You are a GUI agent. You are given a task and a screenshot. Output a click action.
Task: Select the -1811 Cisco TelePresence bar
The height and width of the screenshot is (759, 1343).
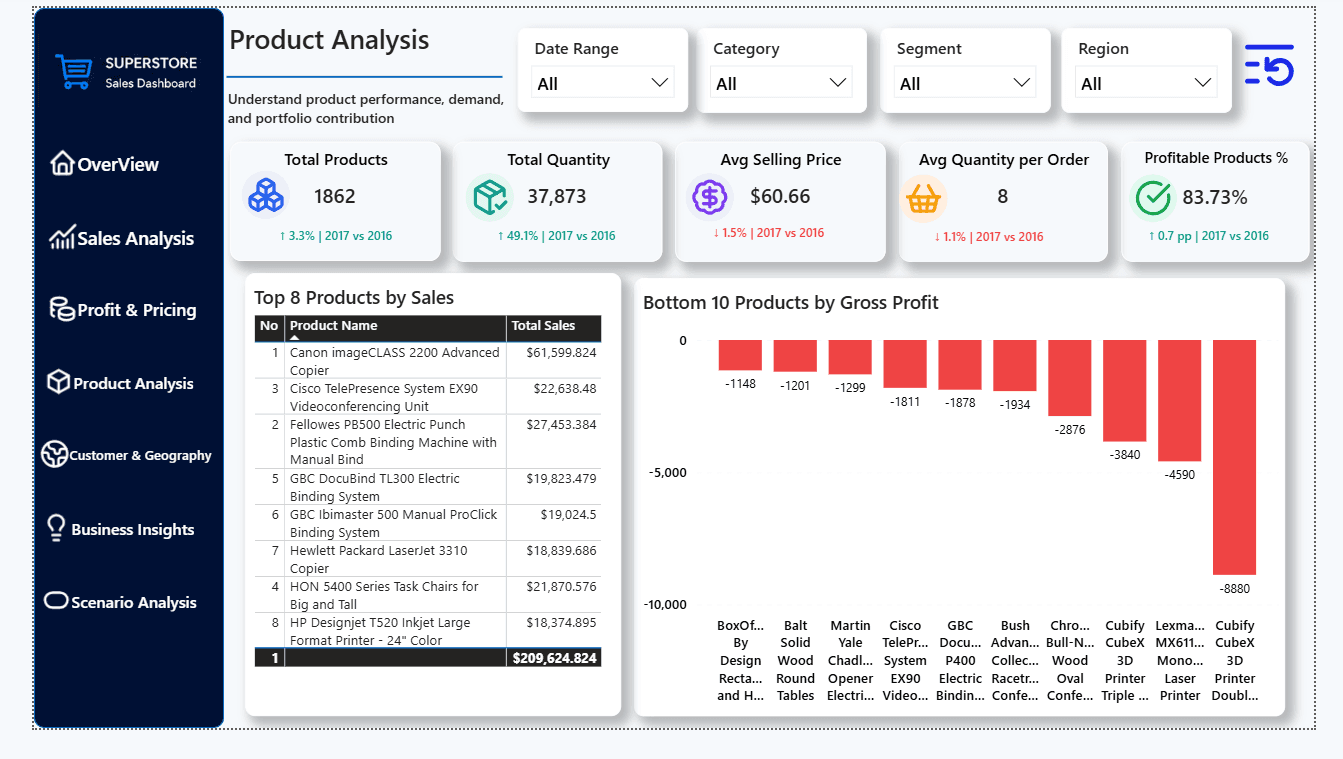904,364
